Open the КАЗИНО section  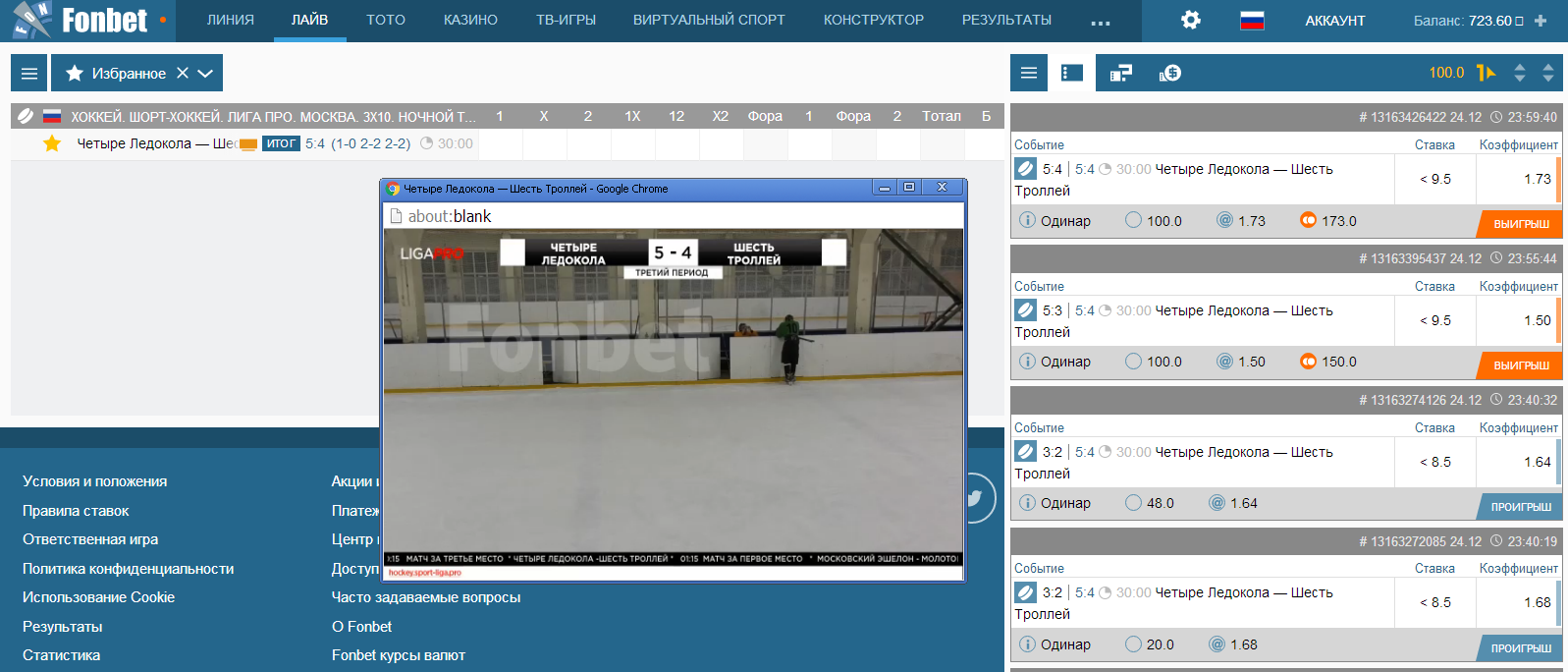[470, 20]
